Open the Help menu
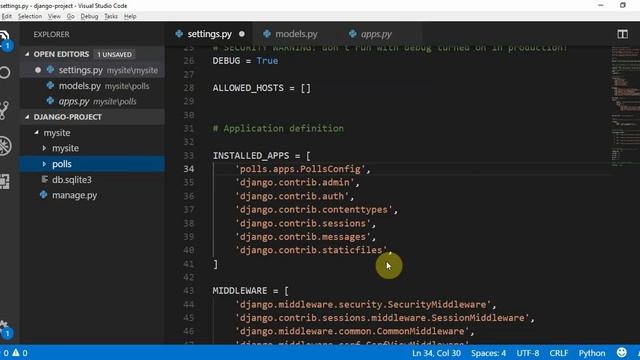Screen dimensions: 640x360 coord(130,16)
